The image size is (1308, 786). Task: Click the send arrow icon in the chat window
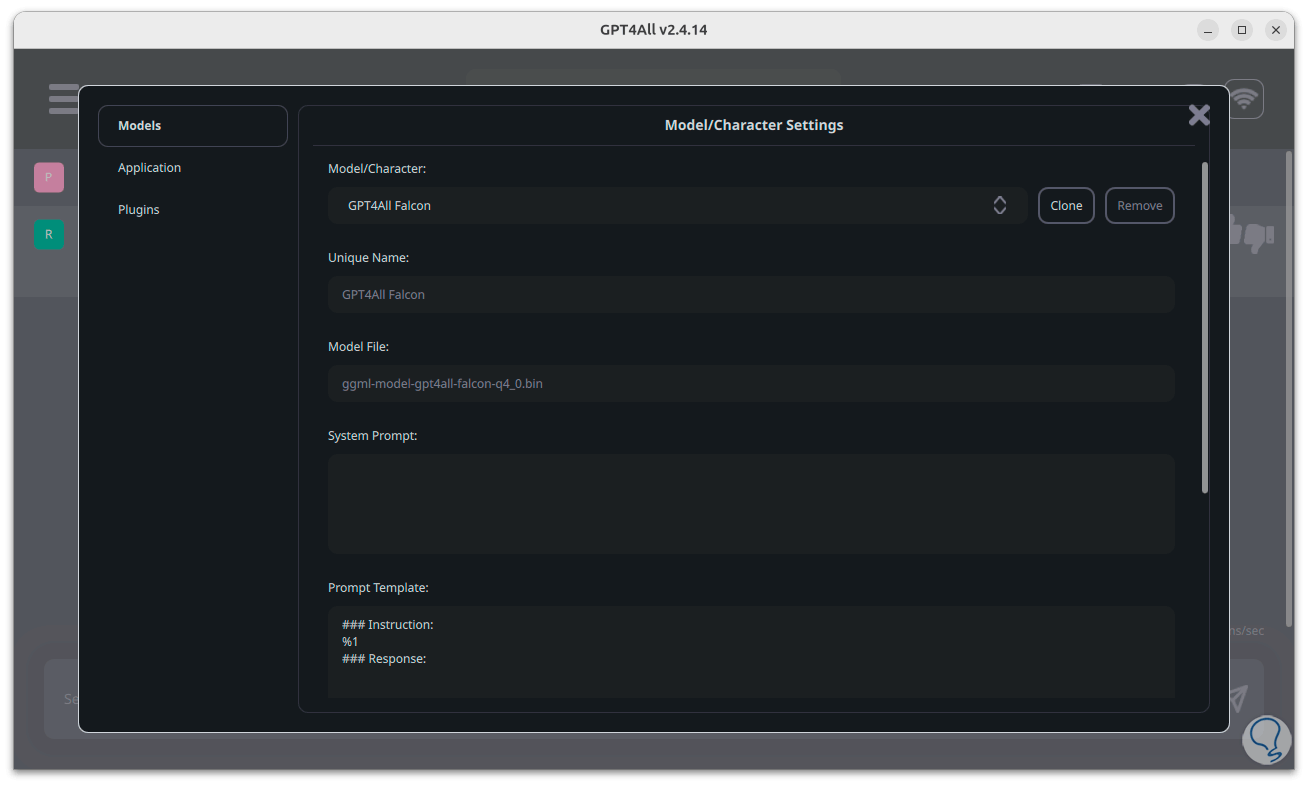[1239, 697]
